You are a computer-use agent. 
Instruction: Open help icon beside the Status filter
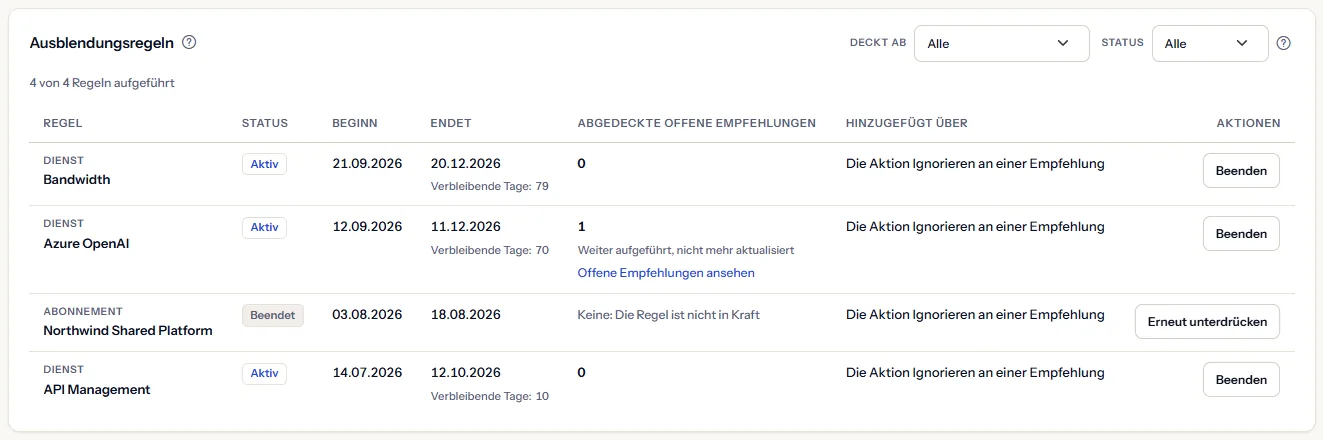click(x=1284, y=43)
